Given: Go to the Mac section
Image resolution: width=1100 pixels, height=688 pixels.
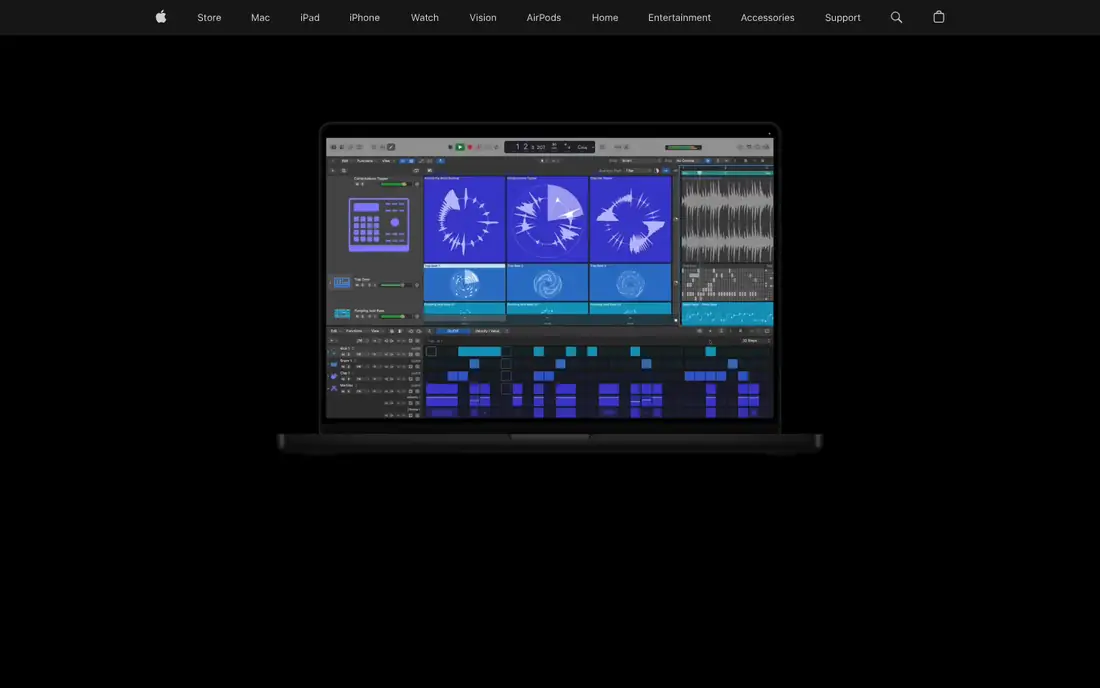Looking at the screenshot, I should [260, 18].
